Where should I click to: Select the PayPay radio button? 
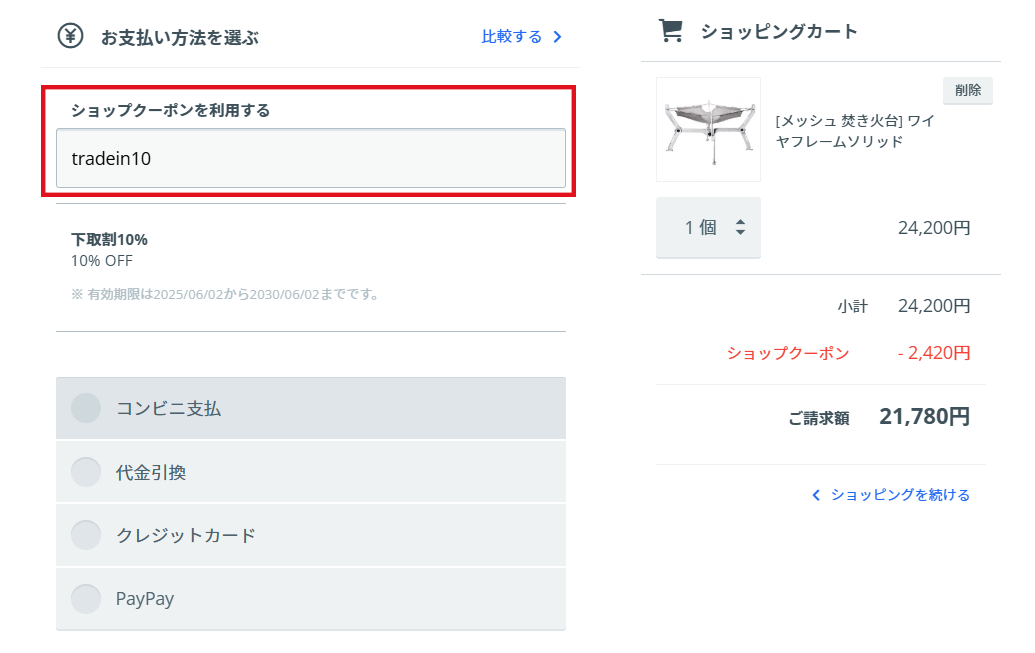86,599
